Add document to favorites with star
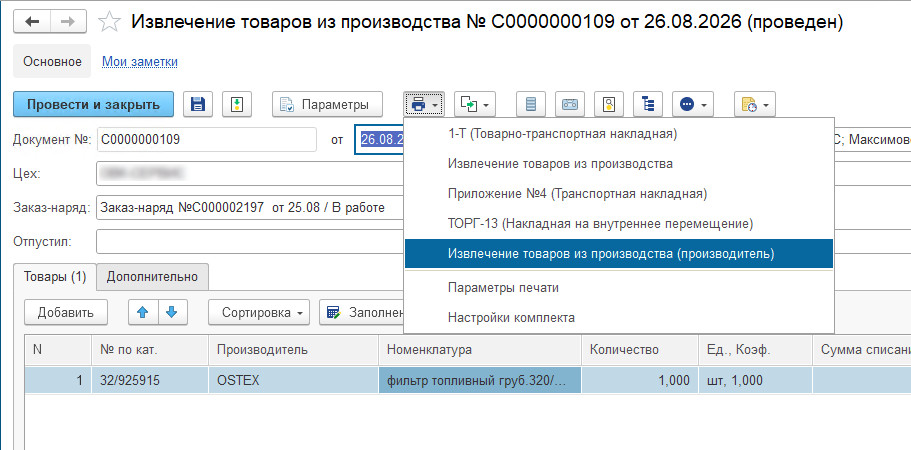The image size is (911, 450). [x=109, y=22]
